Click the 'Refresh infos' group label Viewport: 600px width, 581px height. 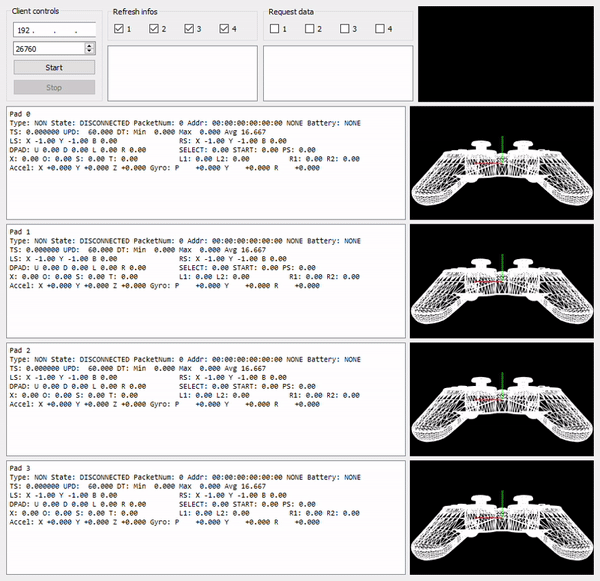coord(135,12)
